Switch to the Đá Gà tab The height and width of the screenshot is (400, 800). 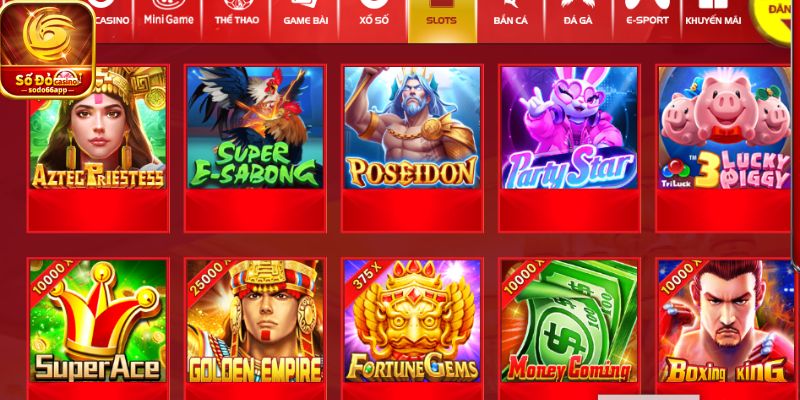(x=579, y=19)
